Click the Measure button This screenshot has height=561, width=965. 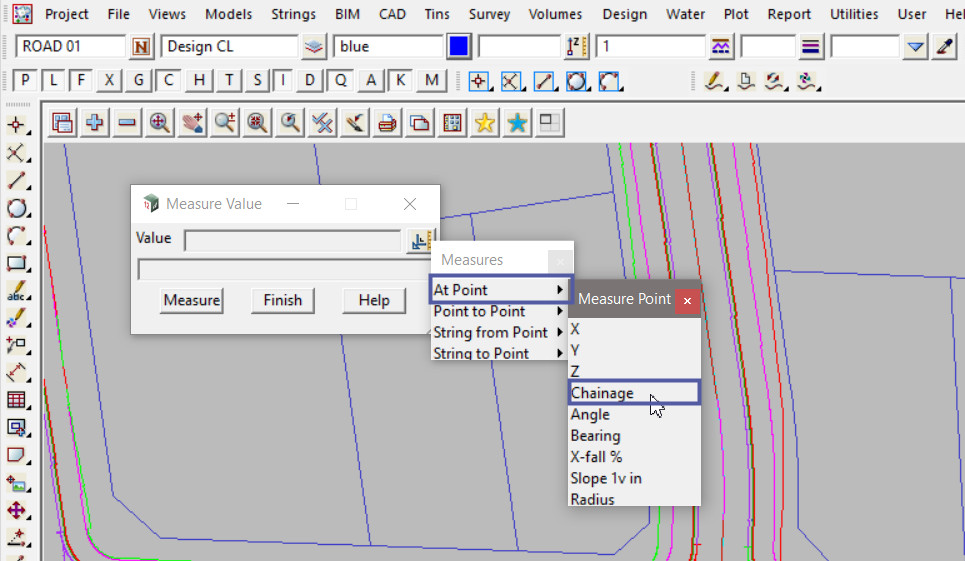[191, 300]
